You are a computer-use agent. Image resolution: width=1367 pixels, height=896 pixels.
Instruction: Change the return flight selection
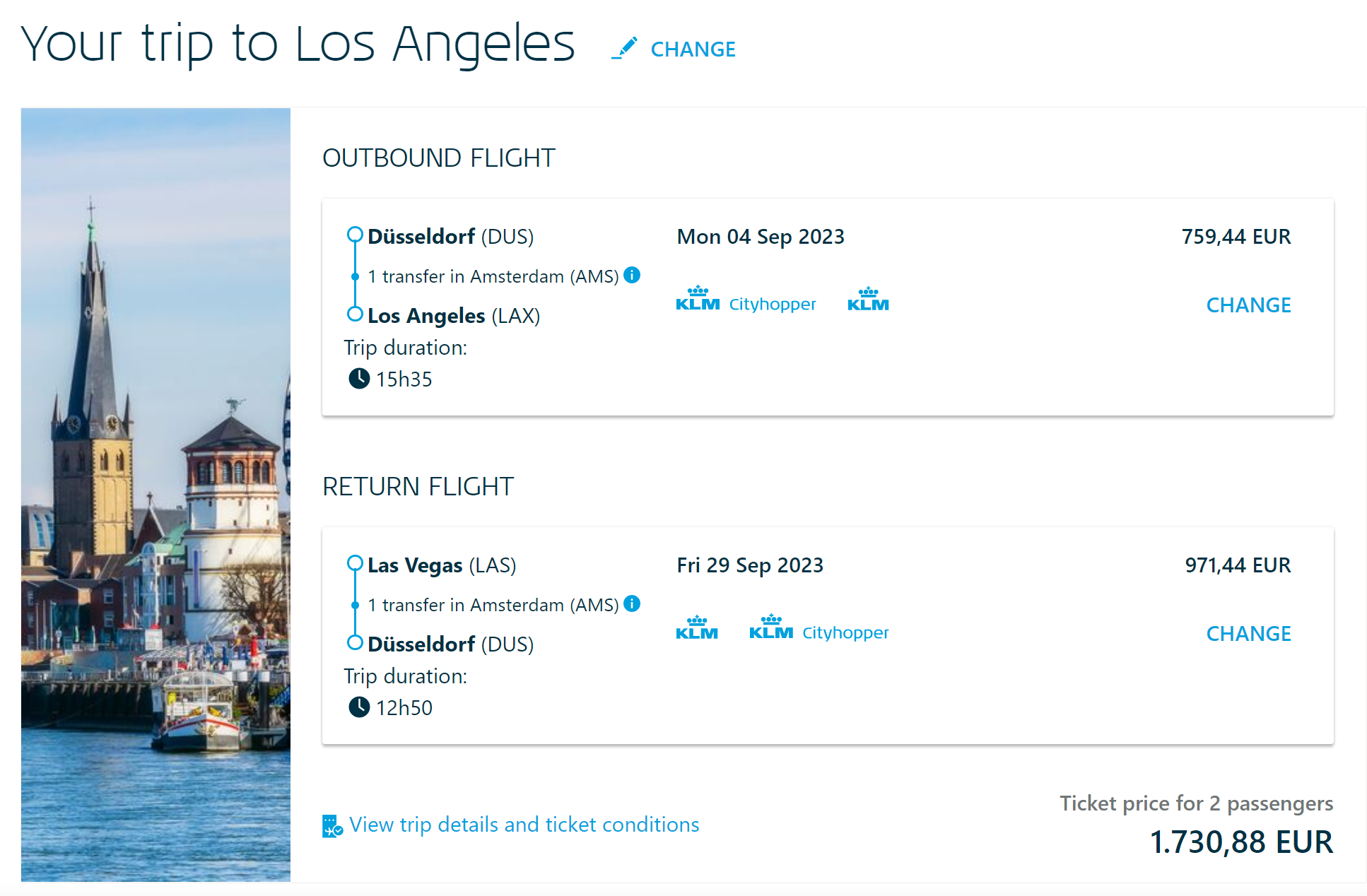click(1248, 634)
